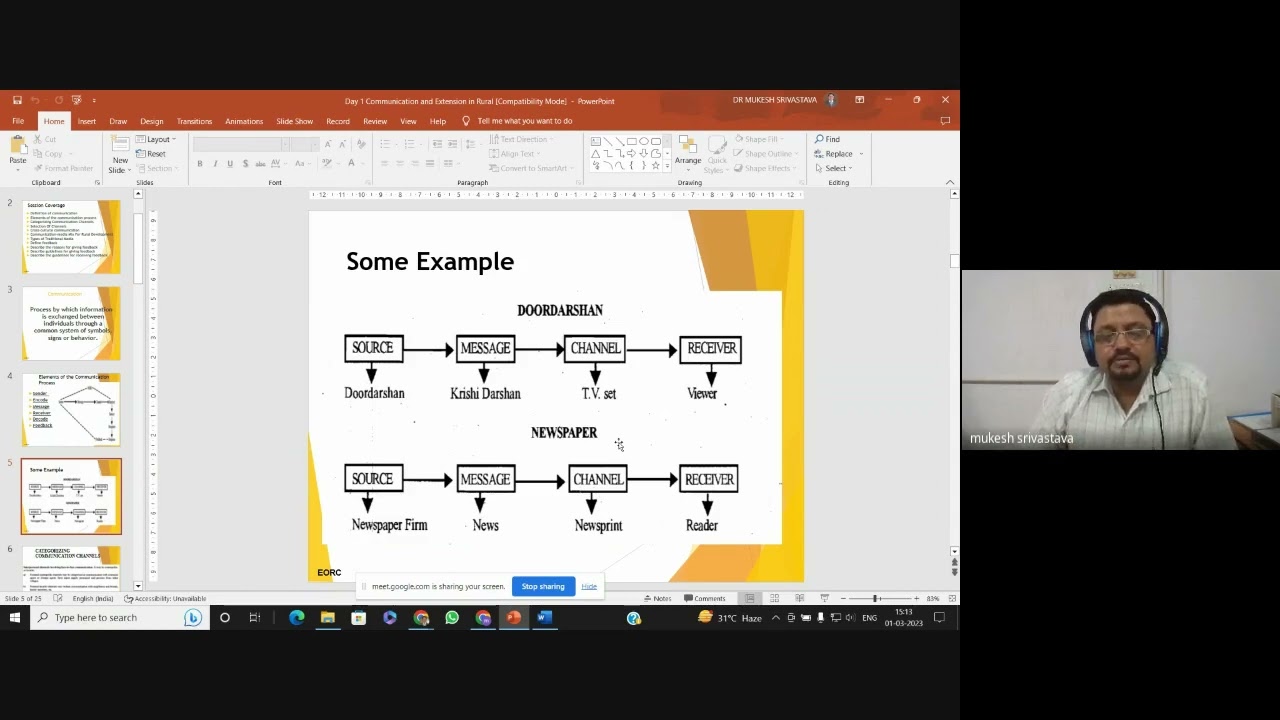
Task: Click Accessibility: Unavailable status
Action: (165, 598)
